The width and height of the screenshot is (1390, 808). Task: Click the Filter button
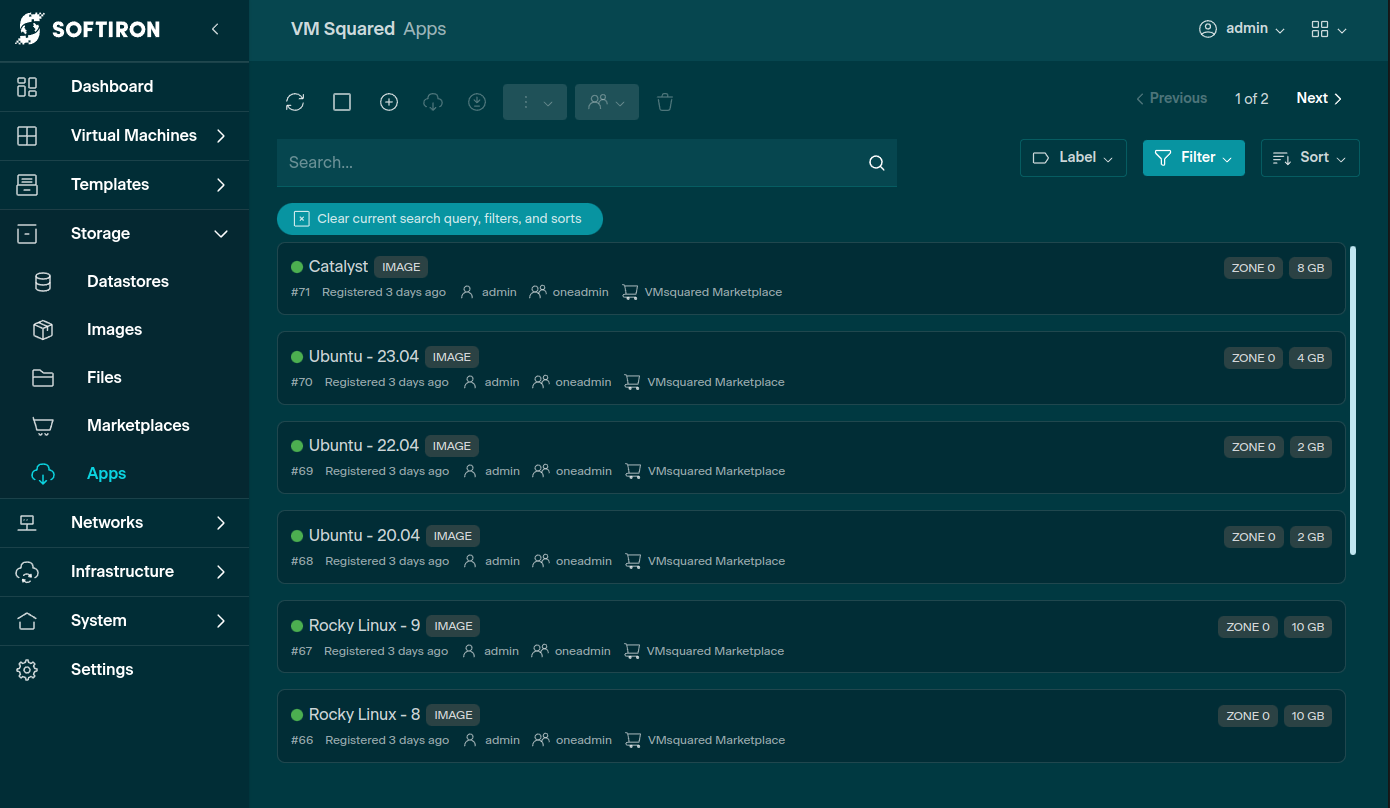[x=1193, y=158]
